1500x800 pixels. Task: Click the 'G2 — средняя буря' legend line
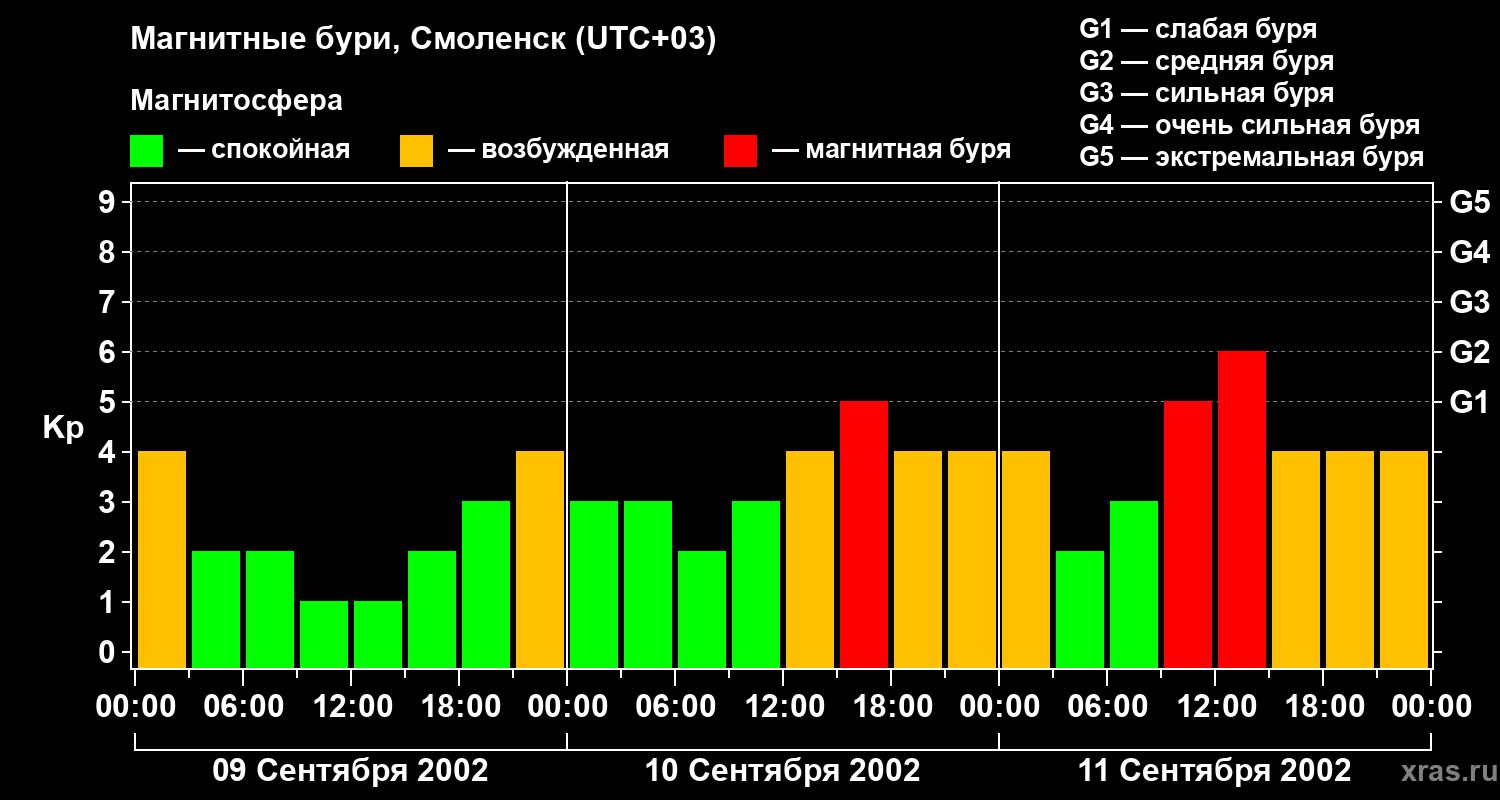(x=1206, y=61)
